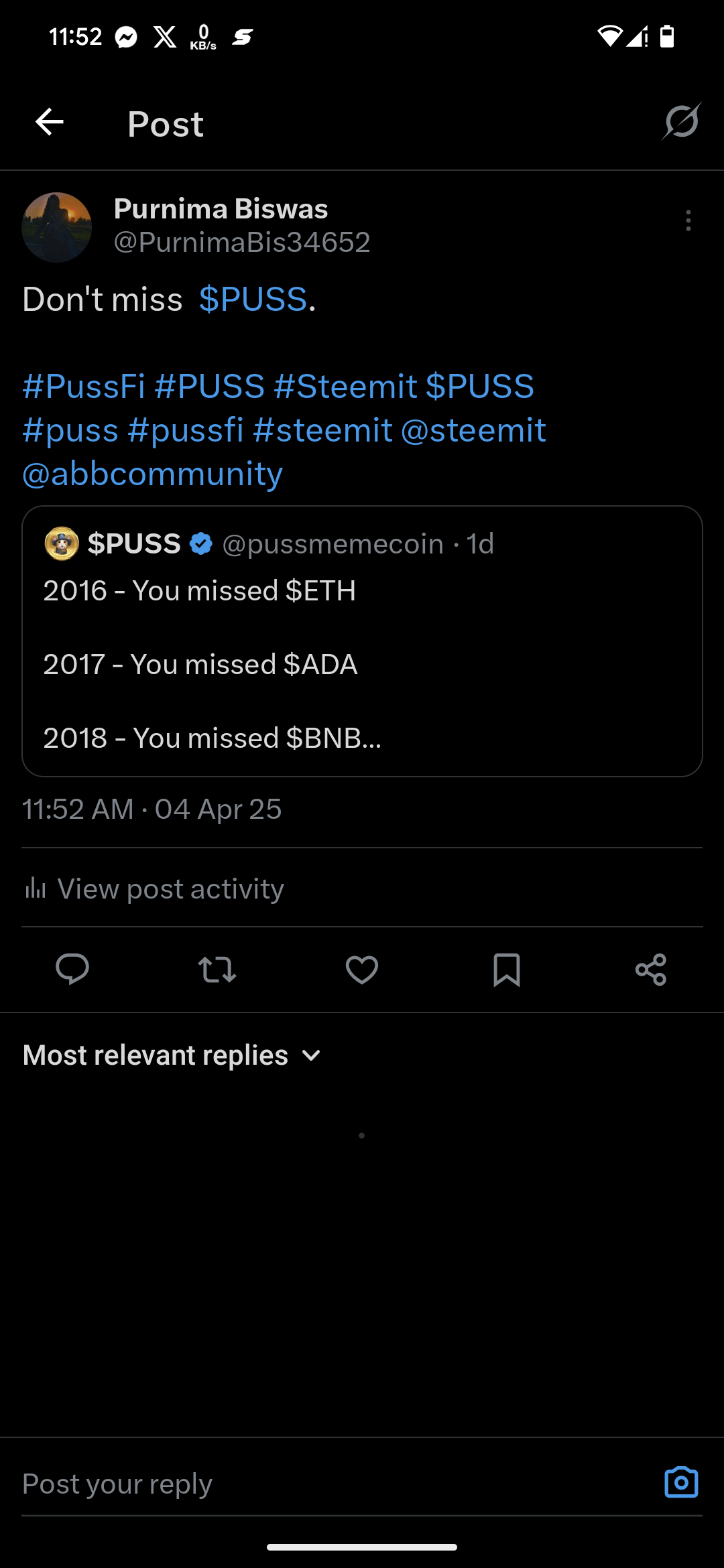
Task: Tap the #PussFi hashtag
Action: tap(84, 387)
